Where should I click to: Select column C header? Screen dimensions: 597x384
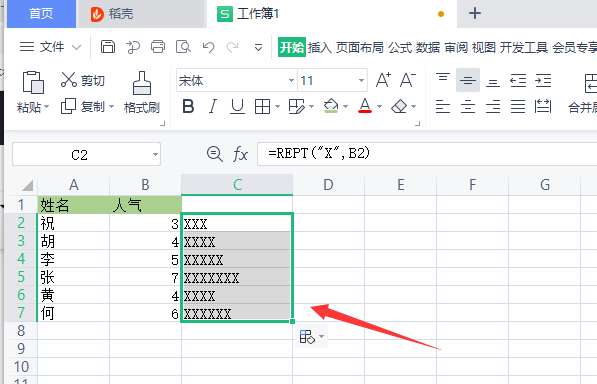click(x=237, y=185)
